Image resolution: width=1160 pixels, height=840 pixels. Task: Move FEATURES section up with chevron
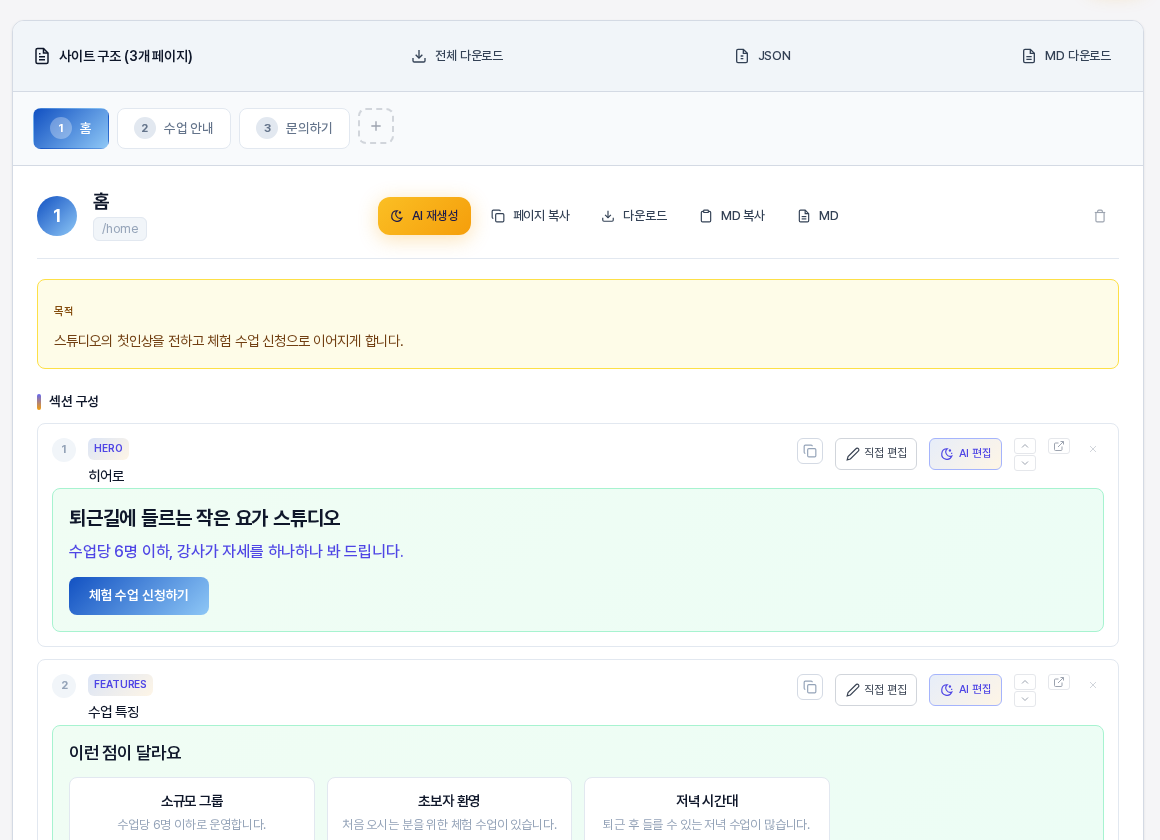pyautogui.click(x=1025, y=682)
